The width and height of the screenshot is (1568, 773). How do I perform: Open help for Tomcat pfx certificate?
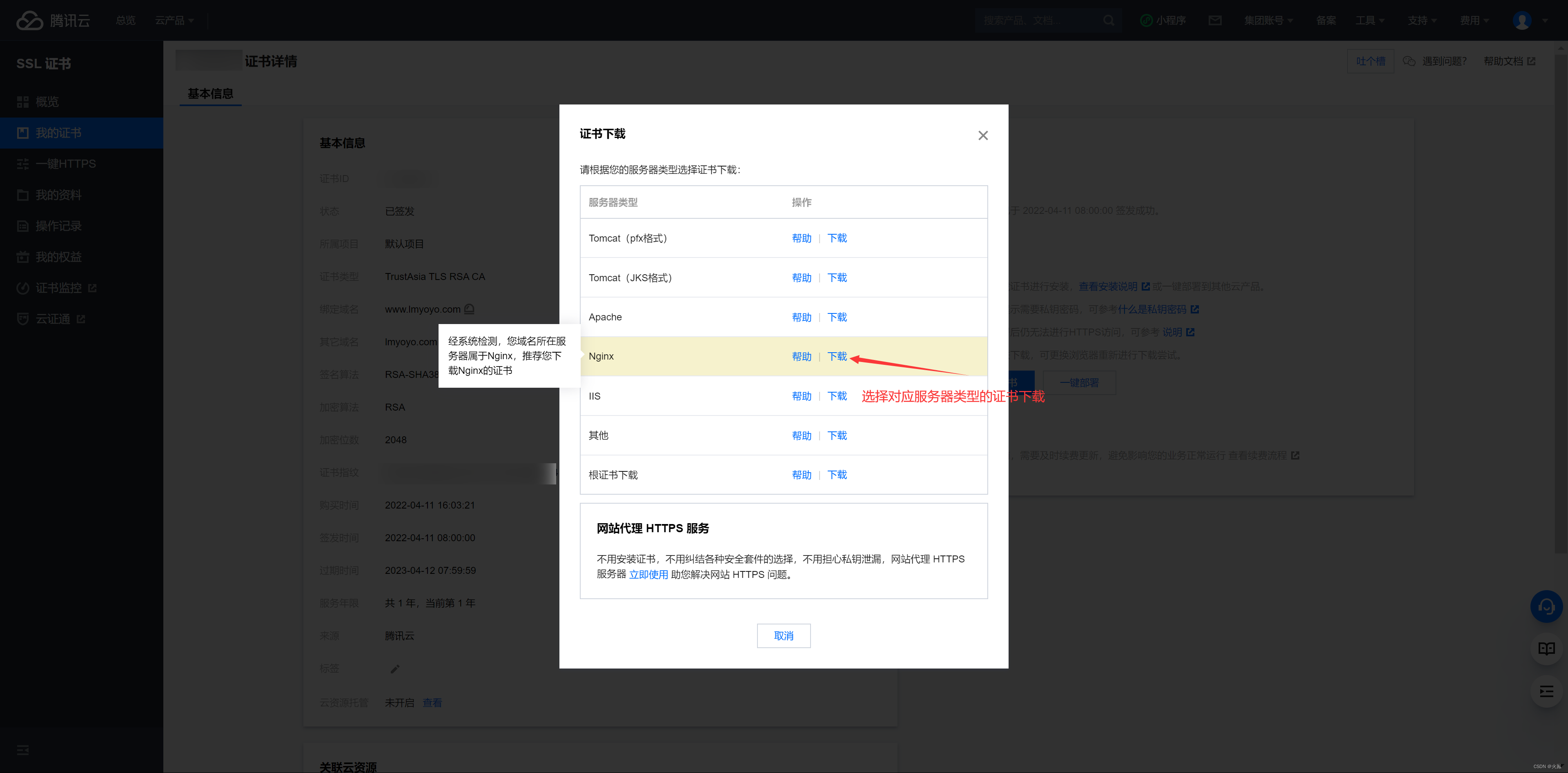[802, 238]
